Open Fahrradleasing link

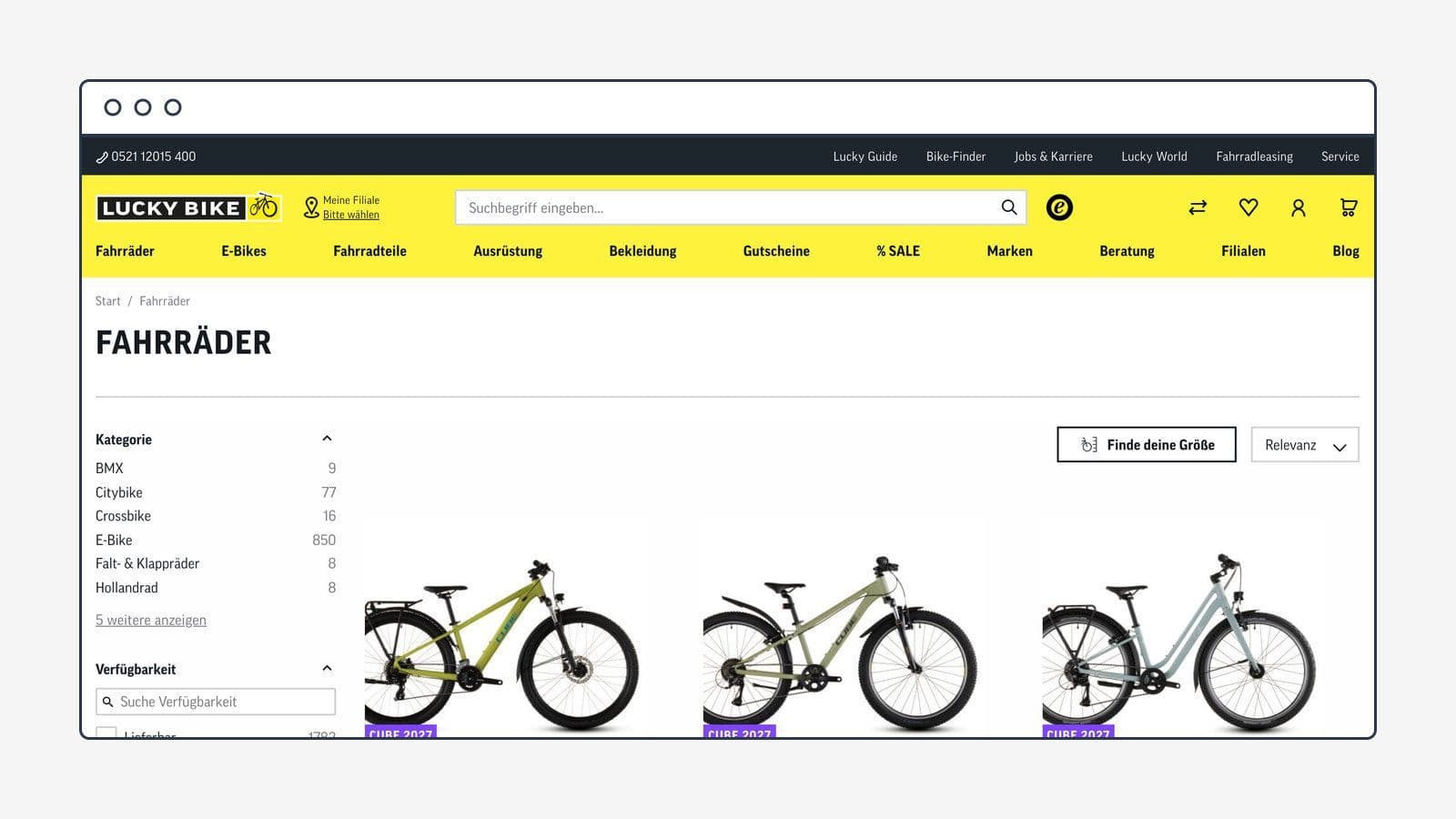tap(1254, 157)
